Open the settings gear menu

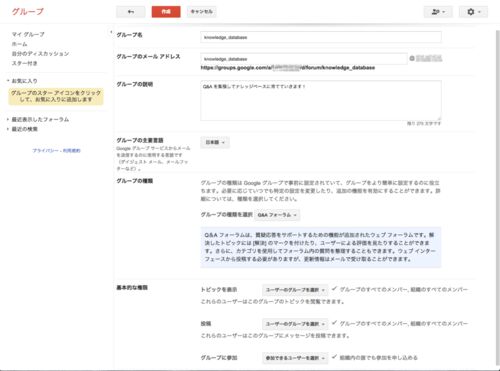473,12
